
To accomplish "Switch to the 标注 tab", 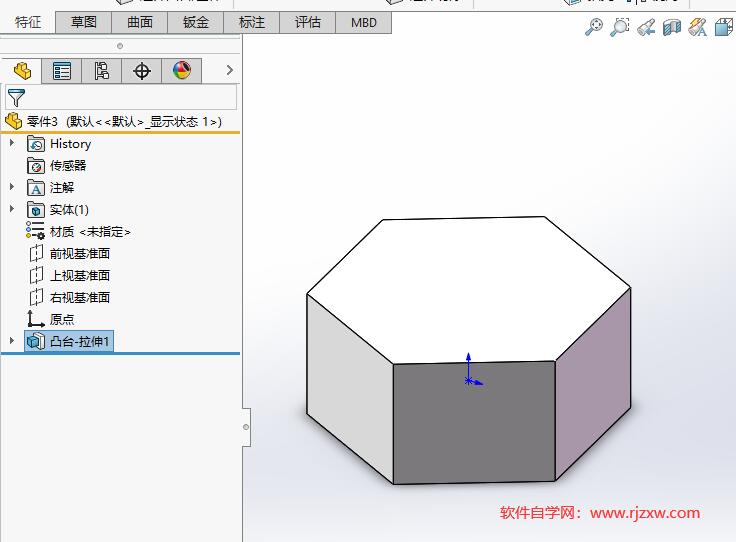I will (252, 23).
